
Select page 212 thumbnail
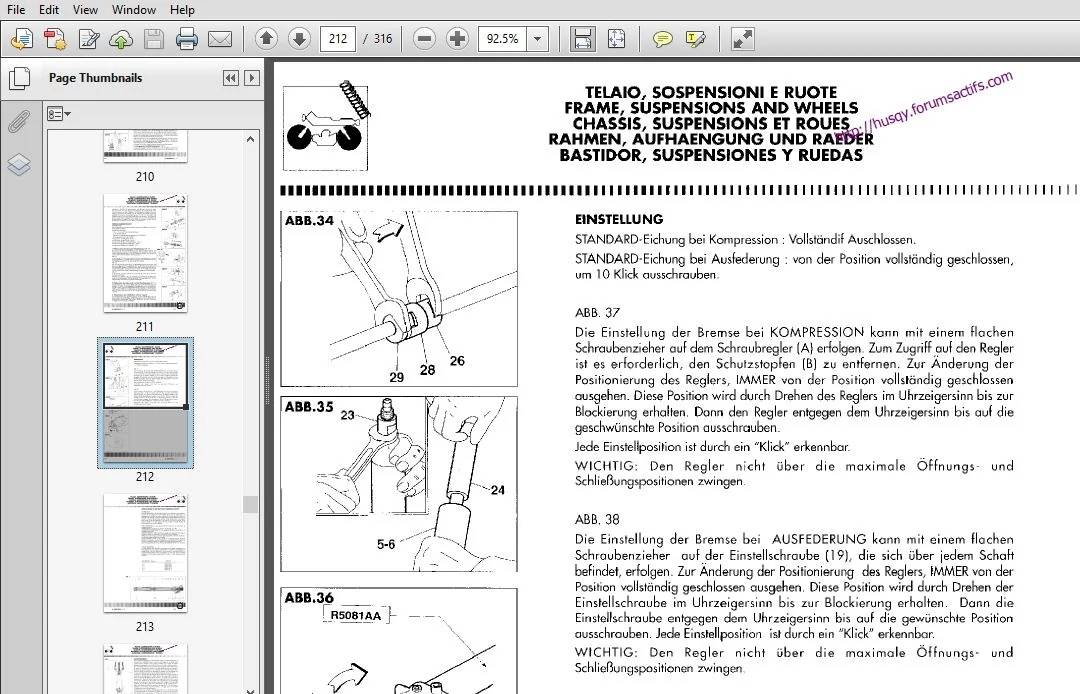click(x=145, y=402)
